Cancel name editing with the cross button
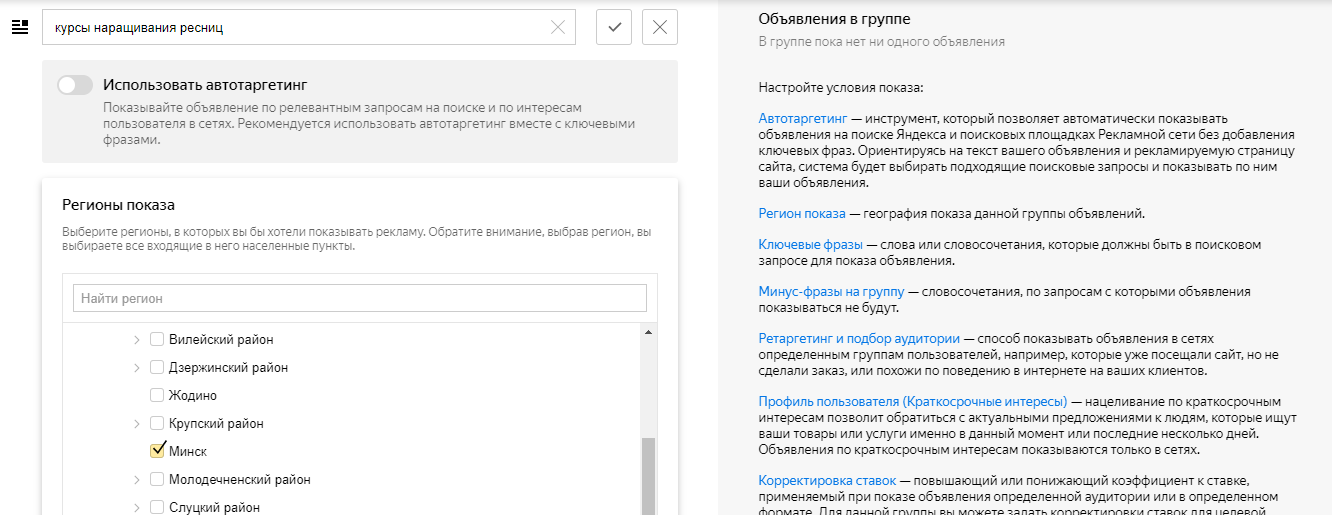 coord(660,27)
